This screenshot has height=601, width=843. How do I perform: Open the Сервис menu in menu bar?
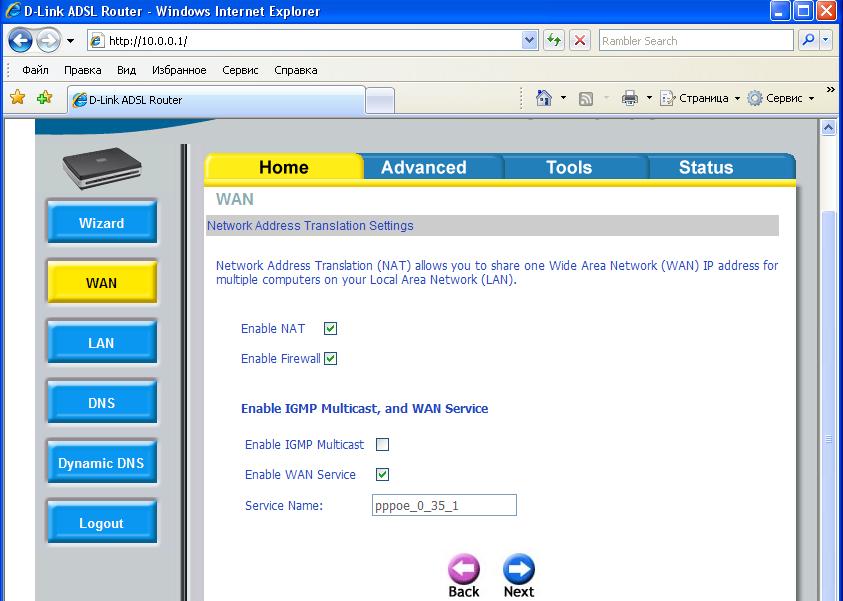[240, 70]
